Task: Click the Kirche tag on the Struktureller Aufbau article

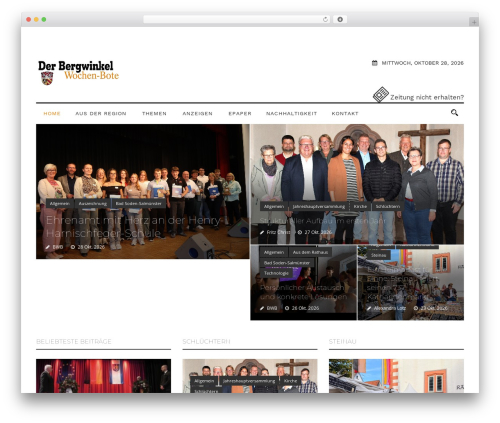Action: 360,207
